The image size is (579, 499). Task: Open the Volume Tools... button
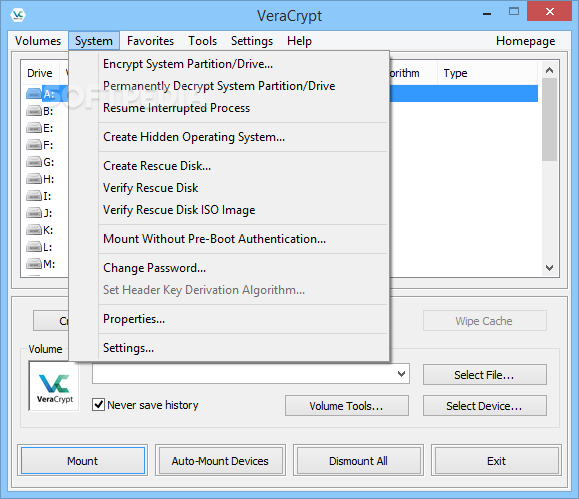(x=347, y=406)
